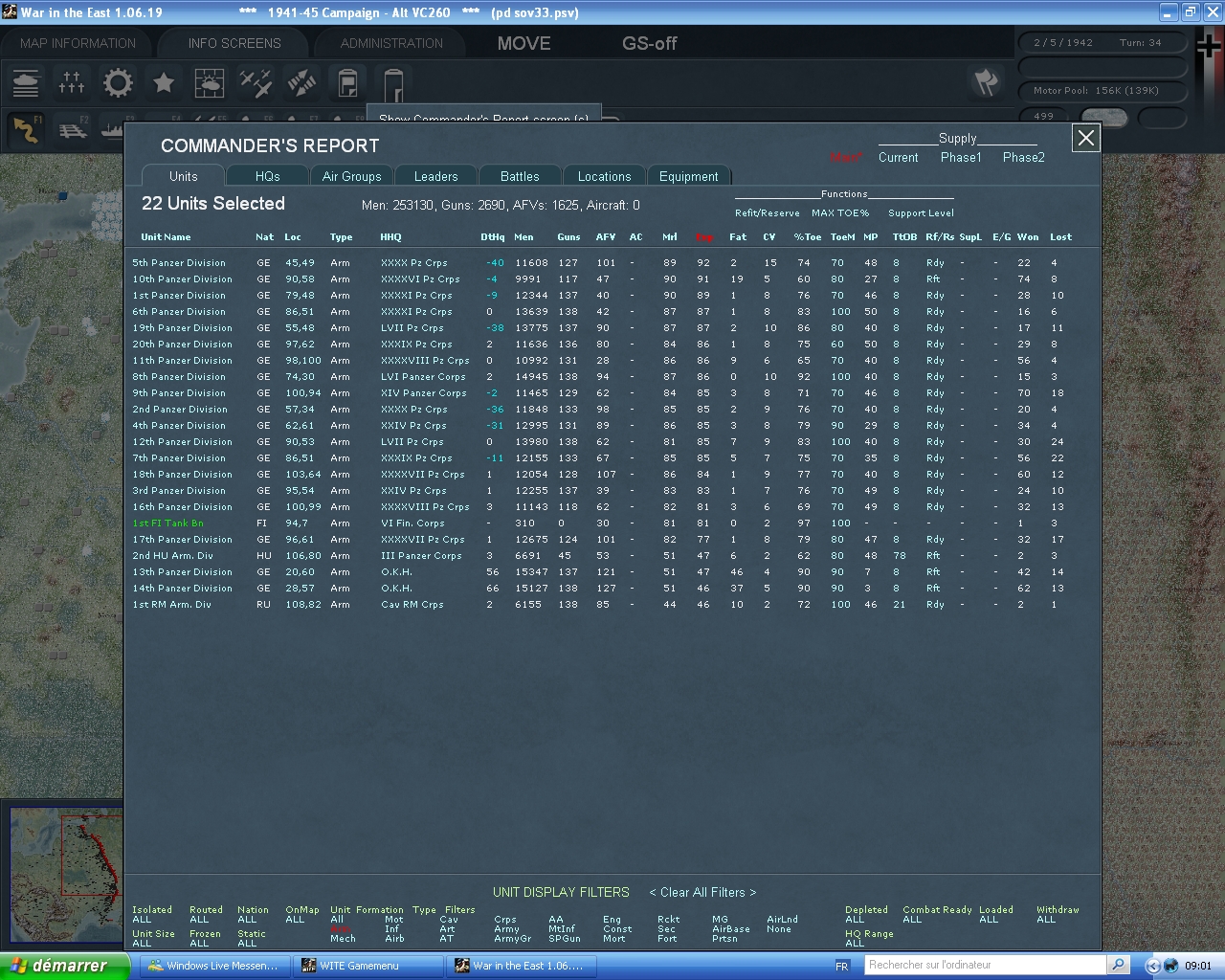The width and height of the screenshot is (1225, 980).
Task: Select the Commander's Report battery icon
Action: click(346, 83)
